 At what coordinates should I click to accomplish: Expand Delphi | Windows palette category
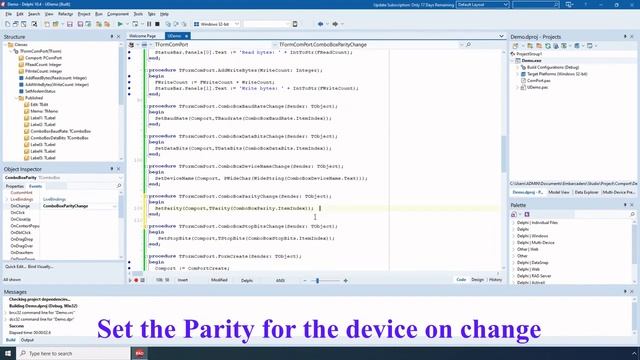[x=513, y=236]
